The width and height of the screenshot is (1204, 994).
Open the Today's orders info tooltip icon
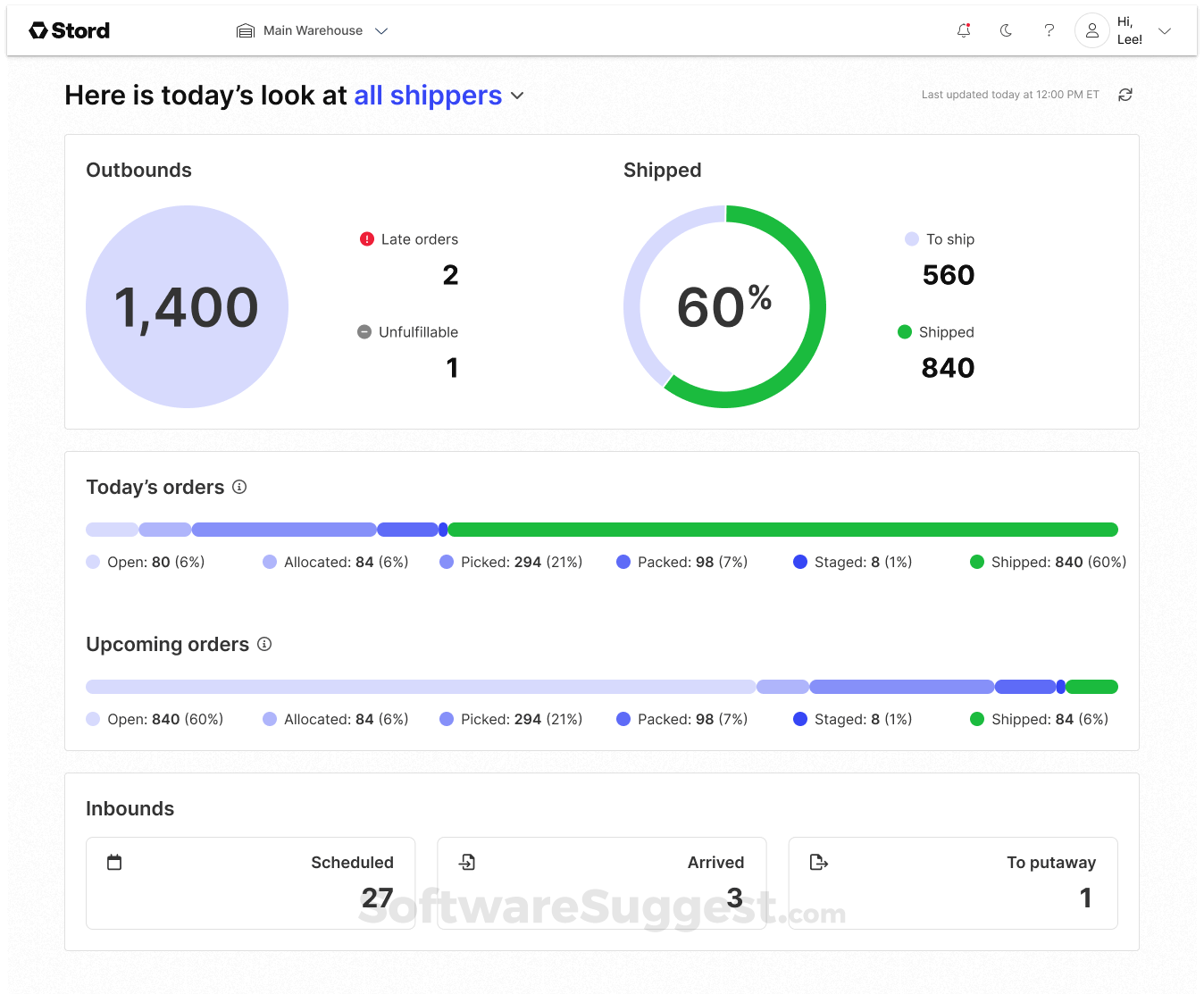coord(238,487)
